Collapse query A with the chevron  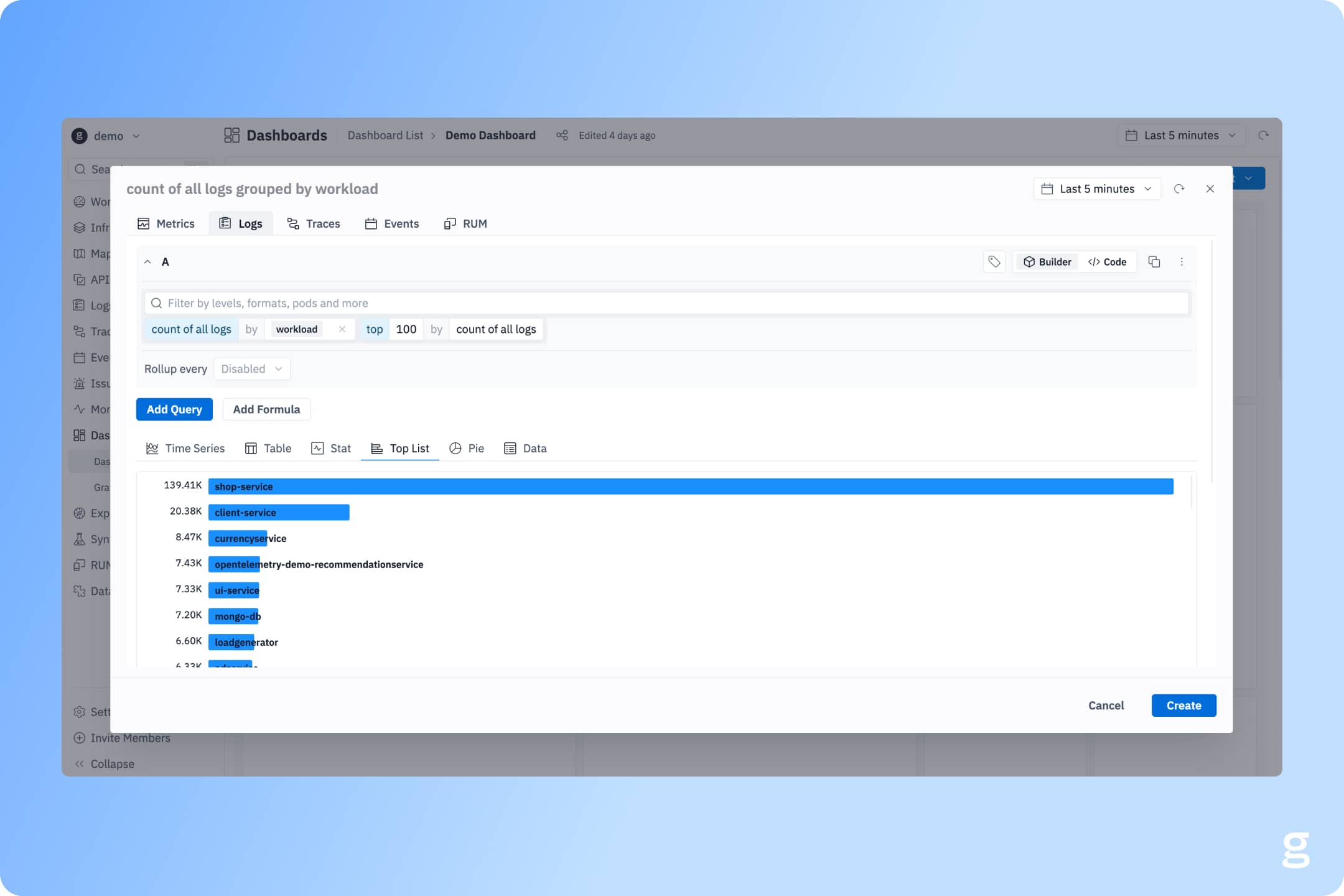click(x=147, y=262)
